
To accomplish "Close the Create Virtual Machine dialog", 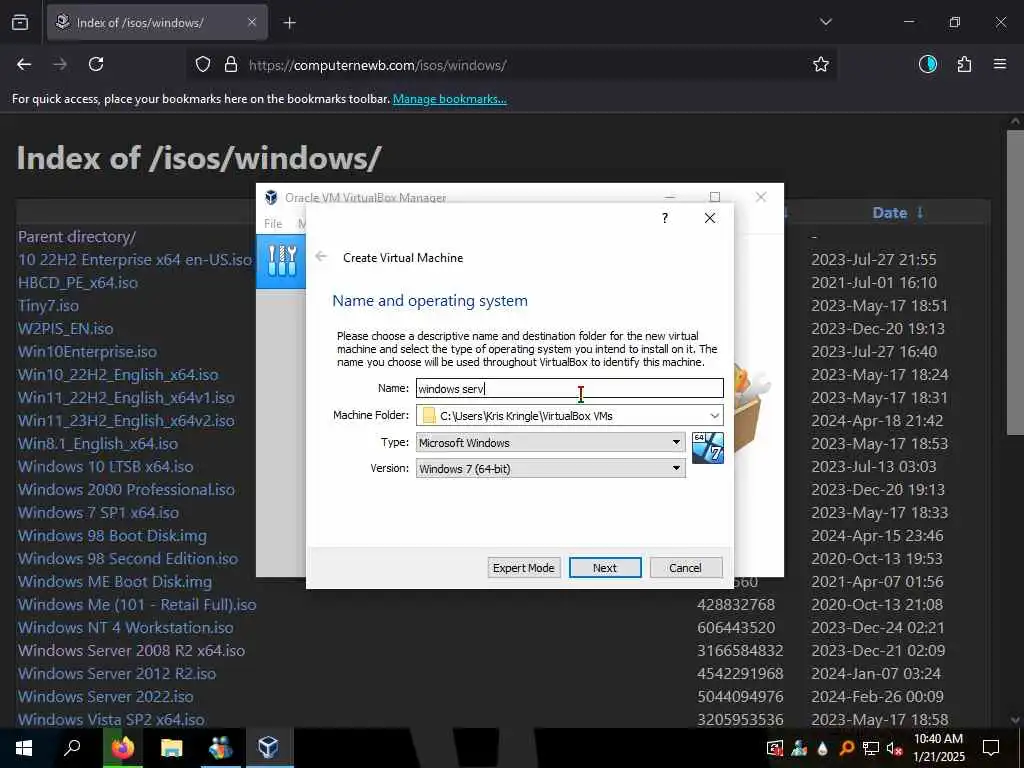I will [710, 218].
